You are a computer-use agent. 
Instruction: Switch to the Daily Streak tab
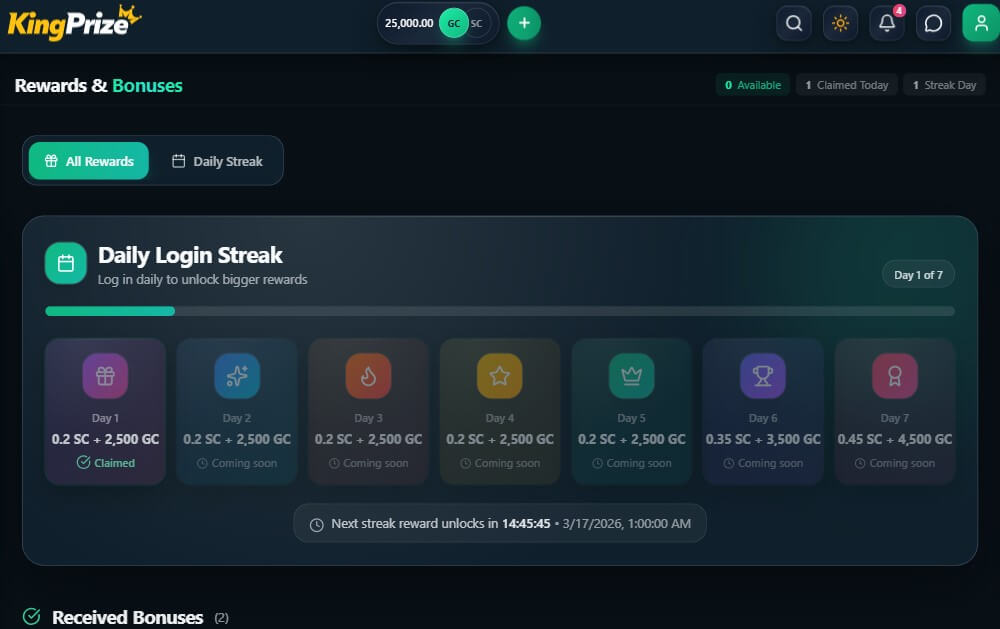coord(218,160)
